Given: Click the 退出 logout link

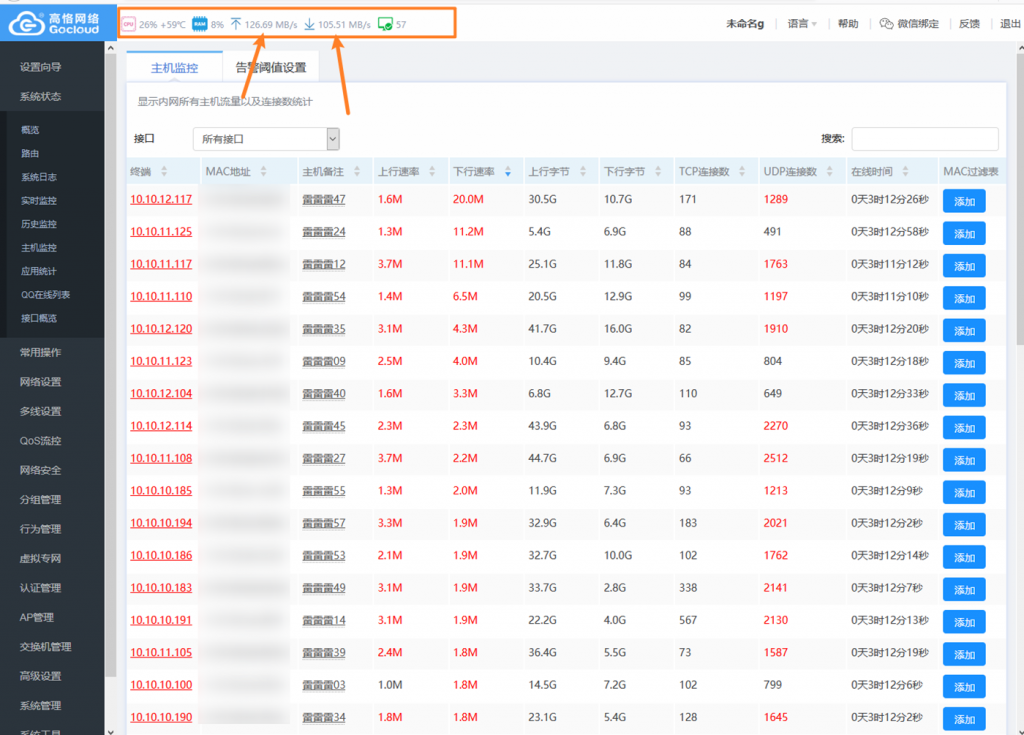Looking at the screenshot, I should [1010, 24].
